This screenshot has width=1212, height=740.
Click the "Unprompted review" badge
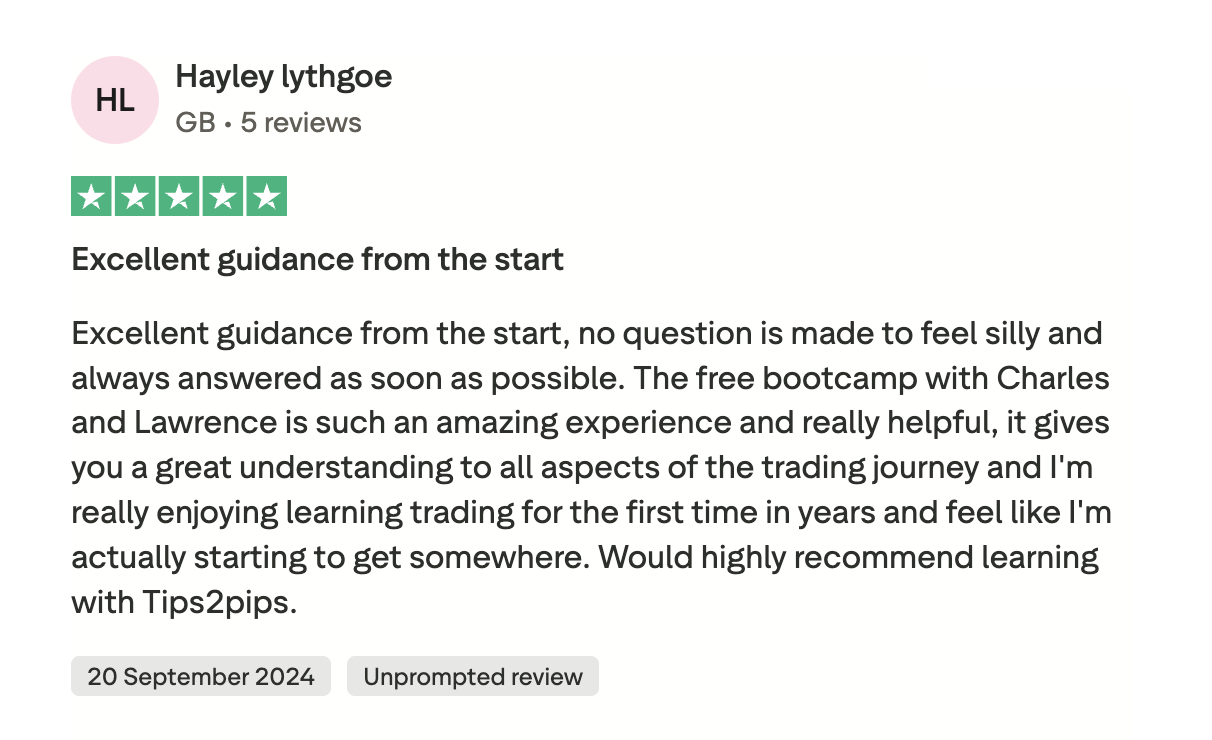[472, 677]
